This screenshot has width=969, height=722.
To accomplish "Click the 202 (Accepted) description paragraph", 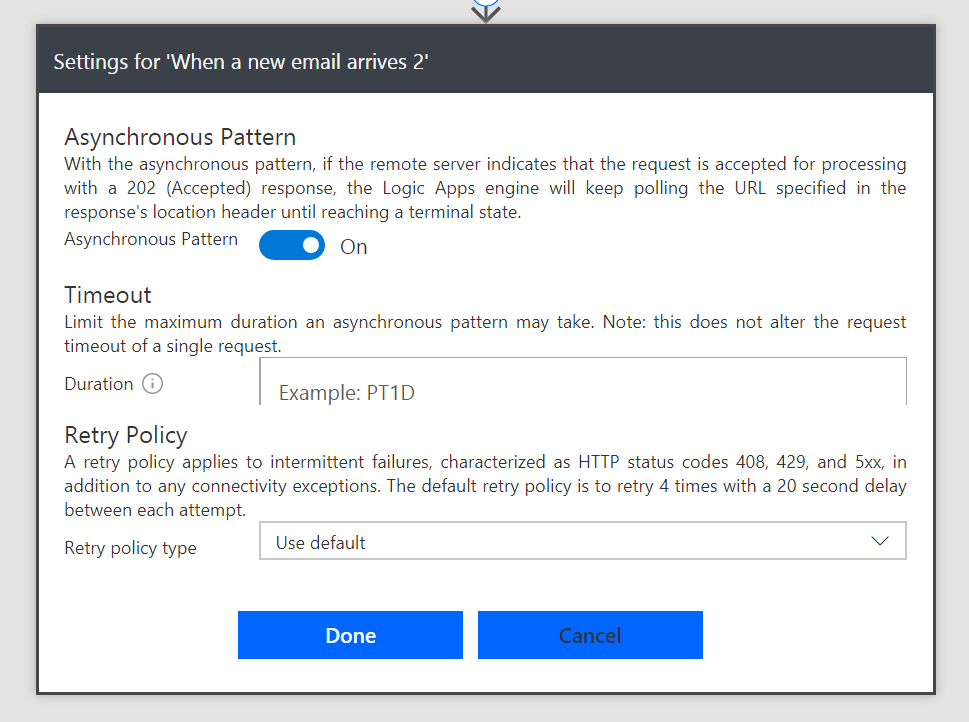I will pyautogui.click(x=485, y=188).
